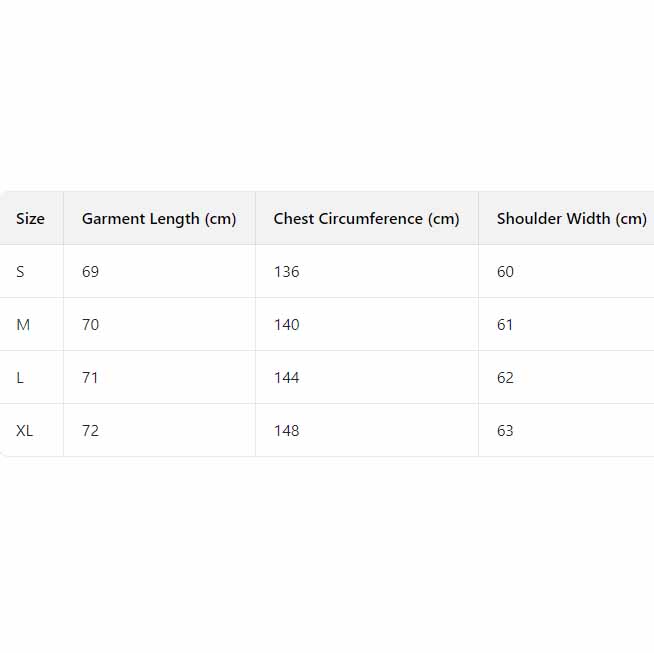Select chest circumference value 148
This screenshot has height=653, width=654.
click(286, 431)
